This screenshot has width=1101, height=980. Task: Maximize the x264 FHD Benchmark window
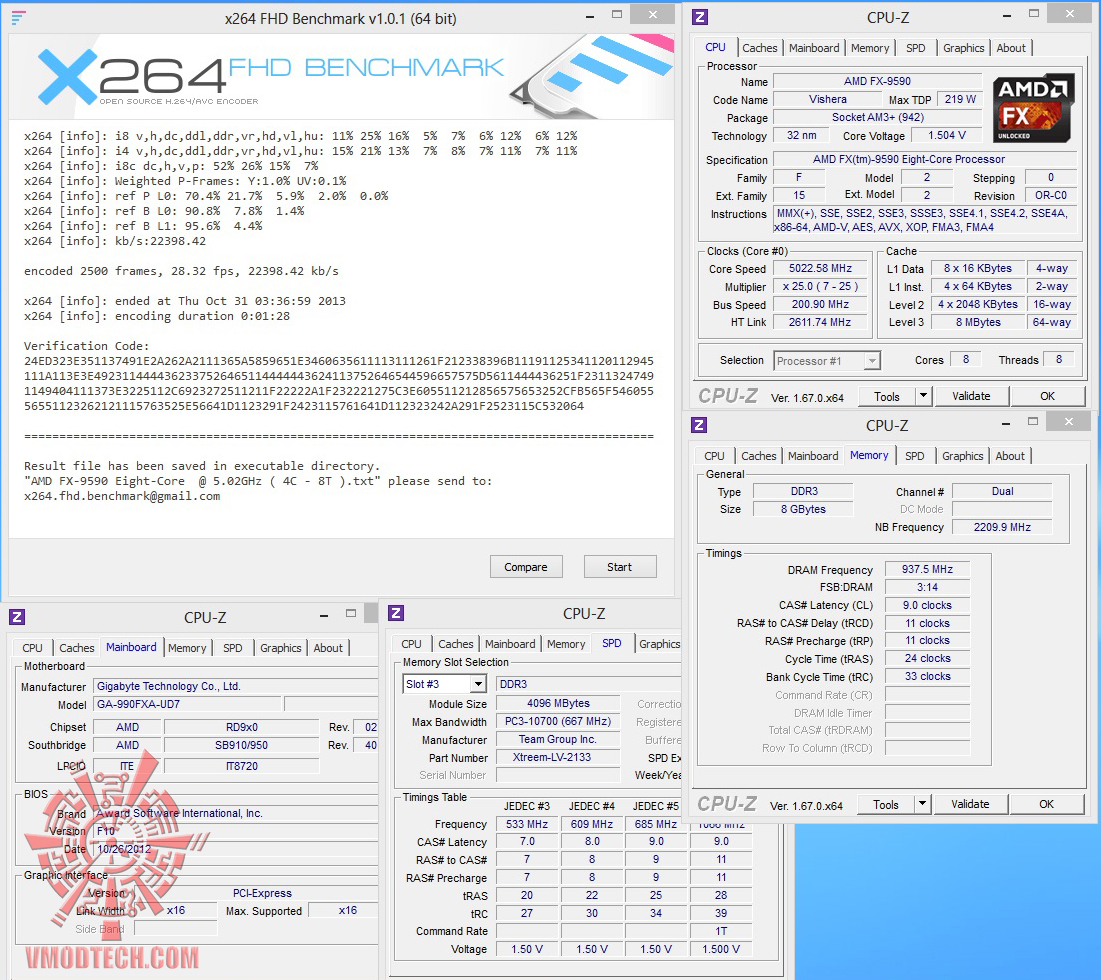point(617,15)
